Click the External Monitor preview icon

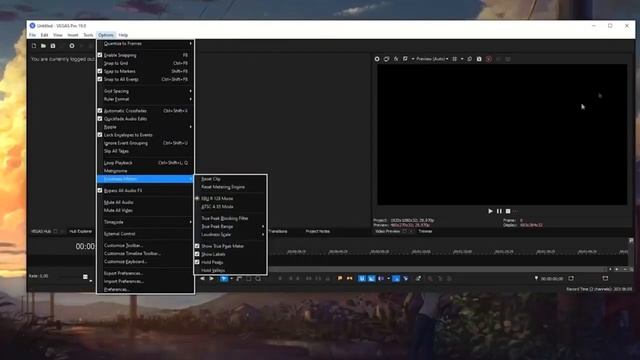click(x=386, y=59)
